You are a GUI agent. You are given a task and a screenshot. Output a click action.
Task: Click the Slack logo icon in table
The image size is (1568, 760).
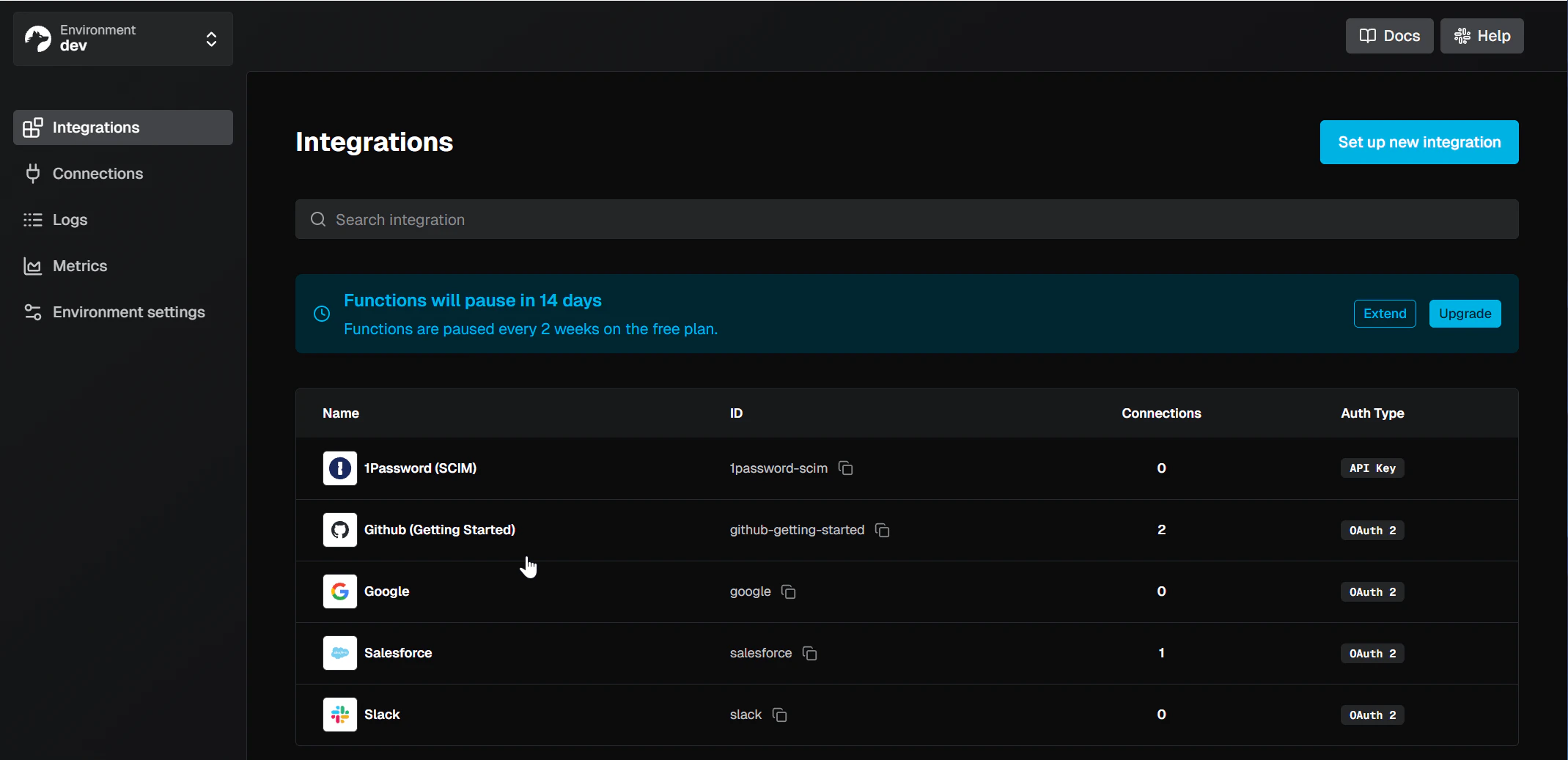pos(340,715)
